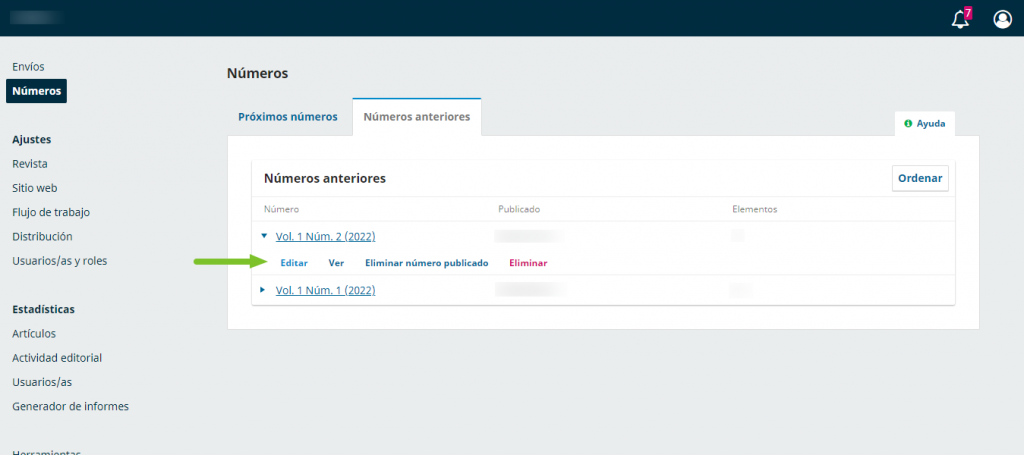Viewport: 1024px width, 455px height.
Task: Switch to the Próximos números tab
Action: click(x=288, y=117)
